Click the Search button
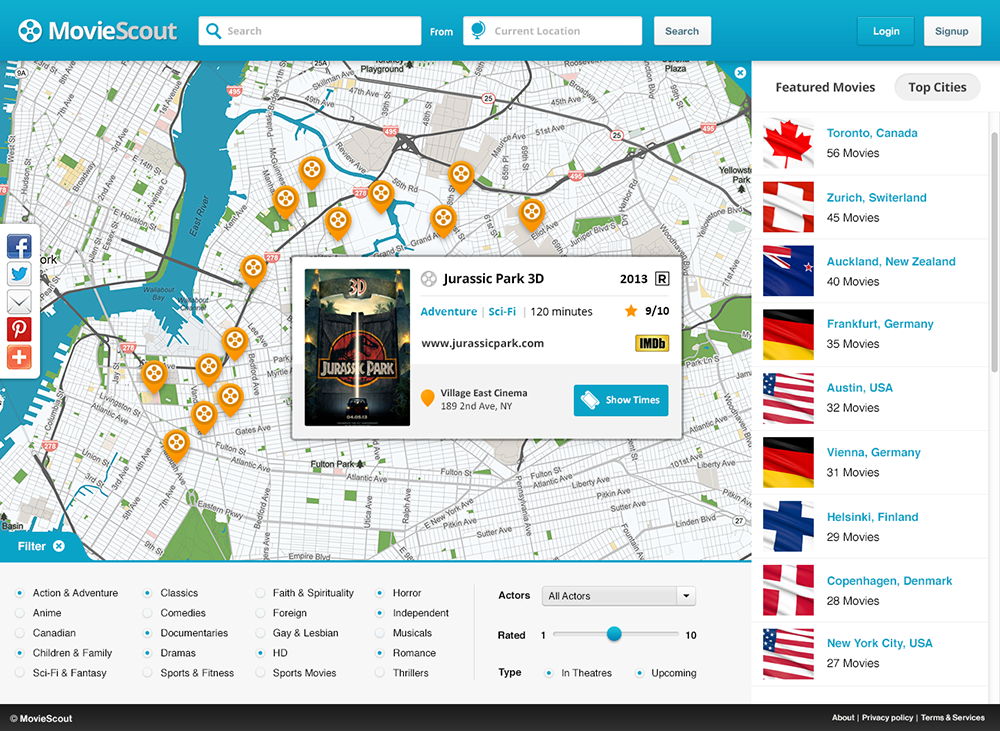 (682, 31)
